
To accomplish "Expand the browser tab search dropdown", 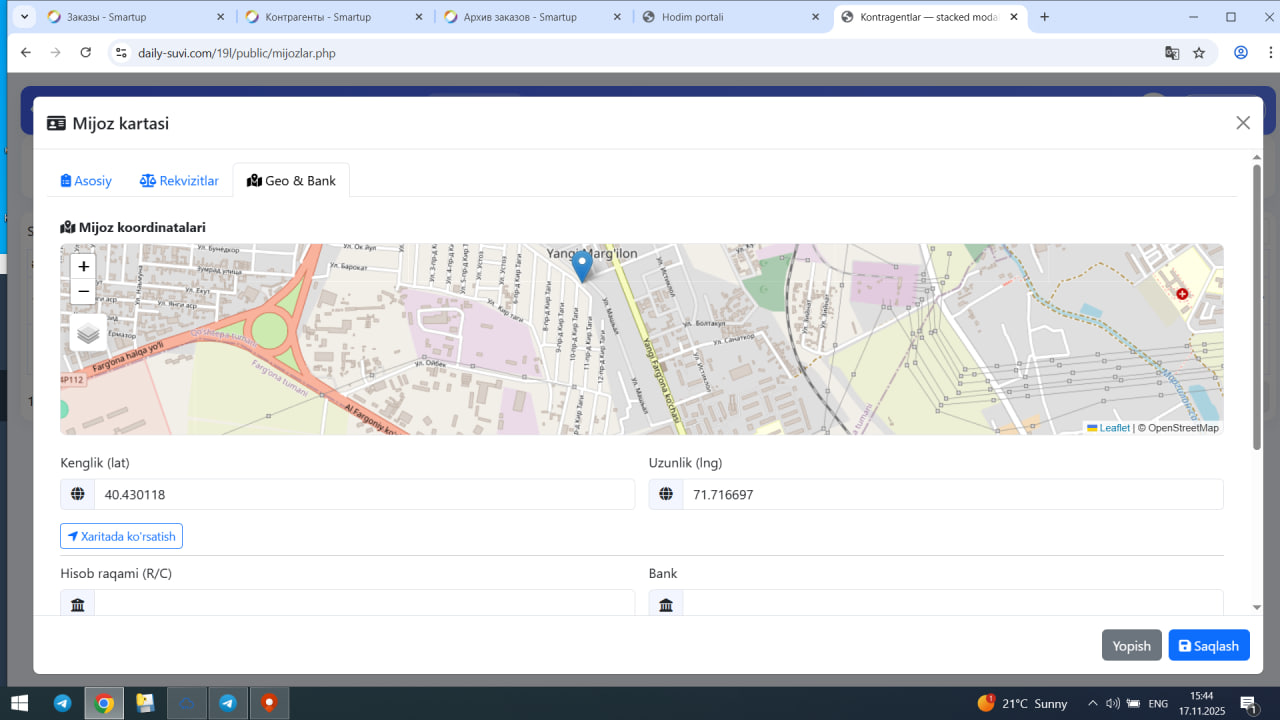I will tap(25, 17).
